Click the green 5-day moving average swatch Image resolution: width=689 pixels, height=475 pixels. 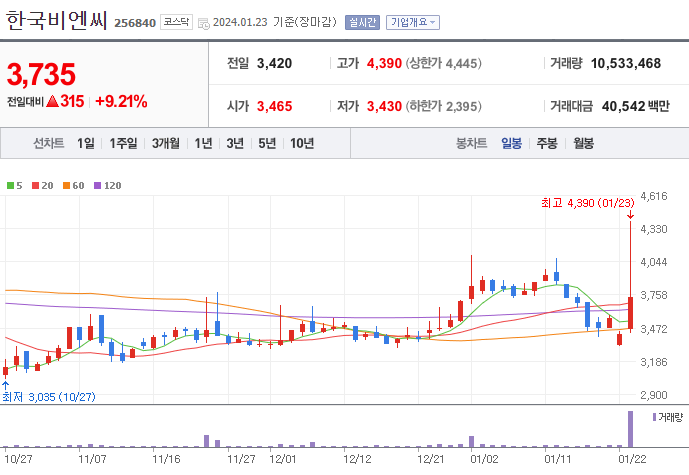[x=11, y=185]
